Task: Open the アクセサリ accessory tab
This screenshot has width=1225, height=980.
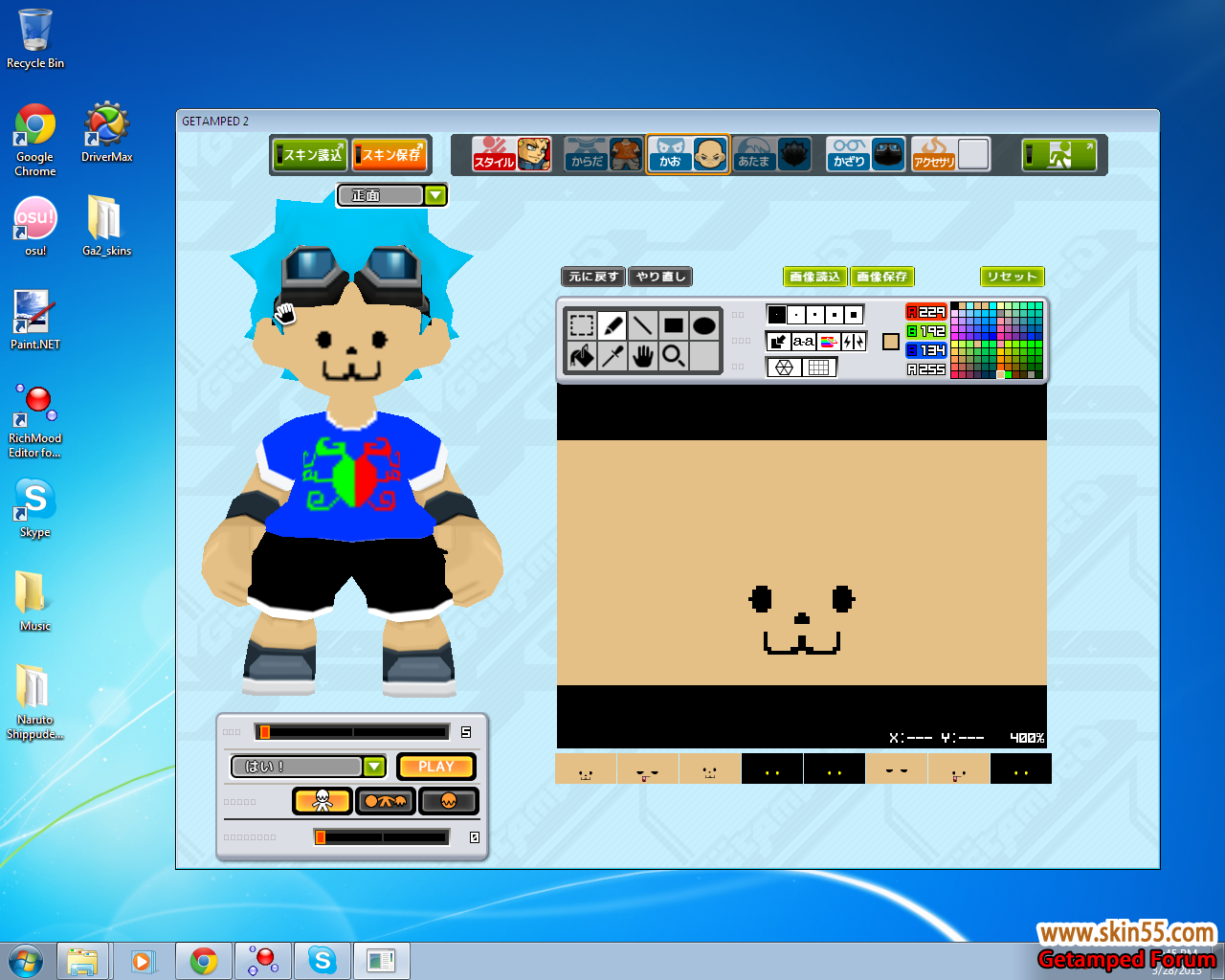Action: tap(950, 154)
